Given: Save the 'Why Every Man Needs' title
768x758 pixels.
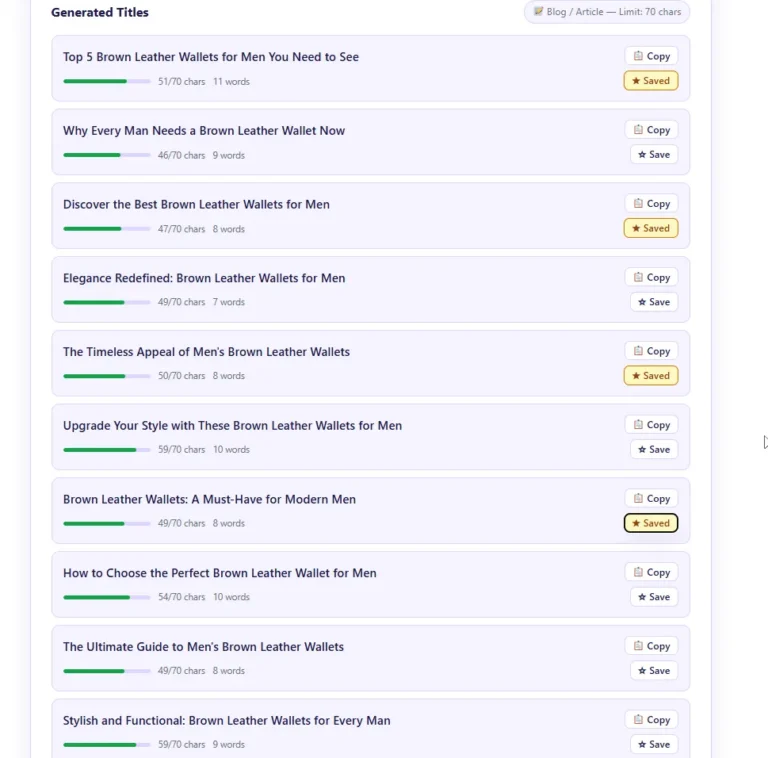Looking at the screenshot, I should 654,155.
